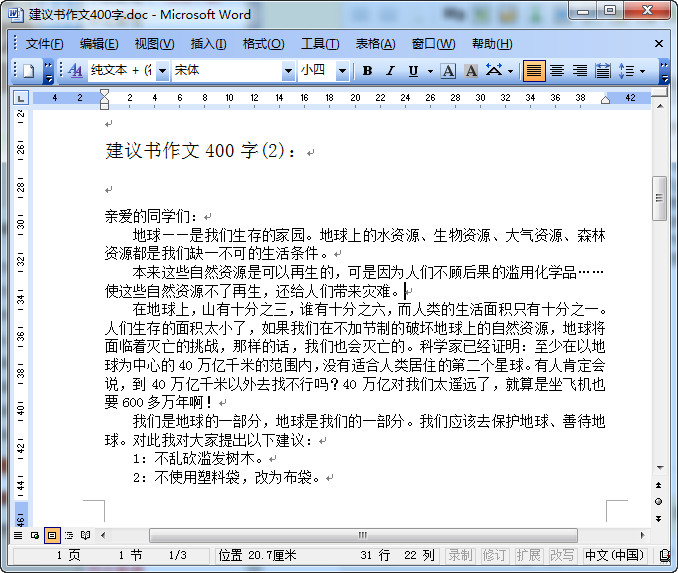Screen dimensions: 678x573
Task: Switch to Print Layout View icon
Action: pos(52,536)
